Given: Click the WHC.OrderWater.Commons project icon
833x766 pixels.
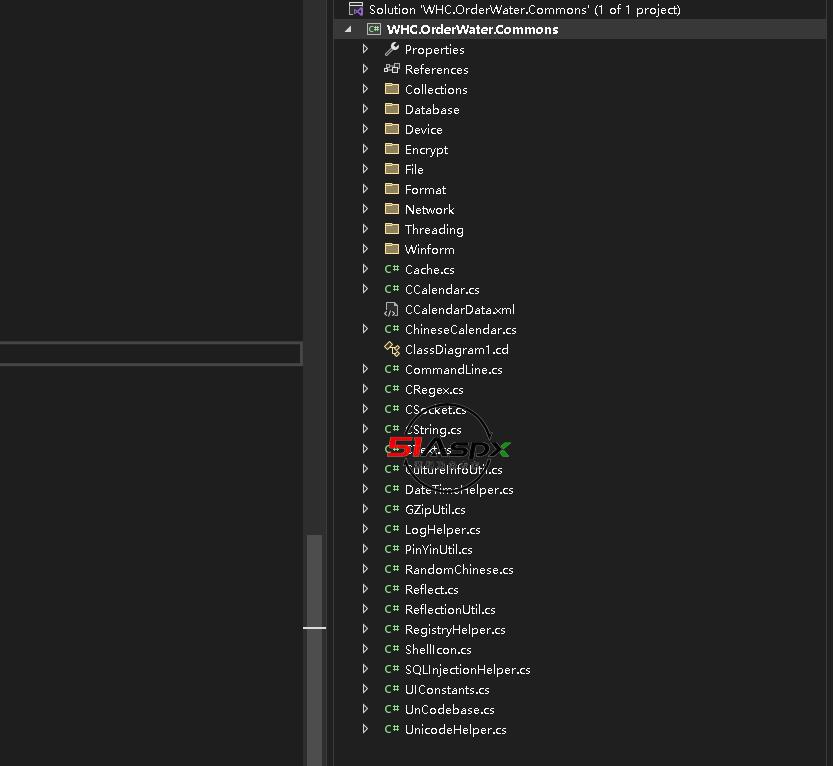Looking at the screenshot, I should click(x=374, y=29).
